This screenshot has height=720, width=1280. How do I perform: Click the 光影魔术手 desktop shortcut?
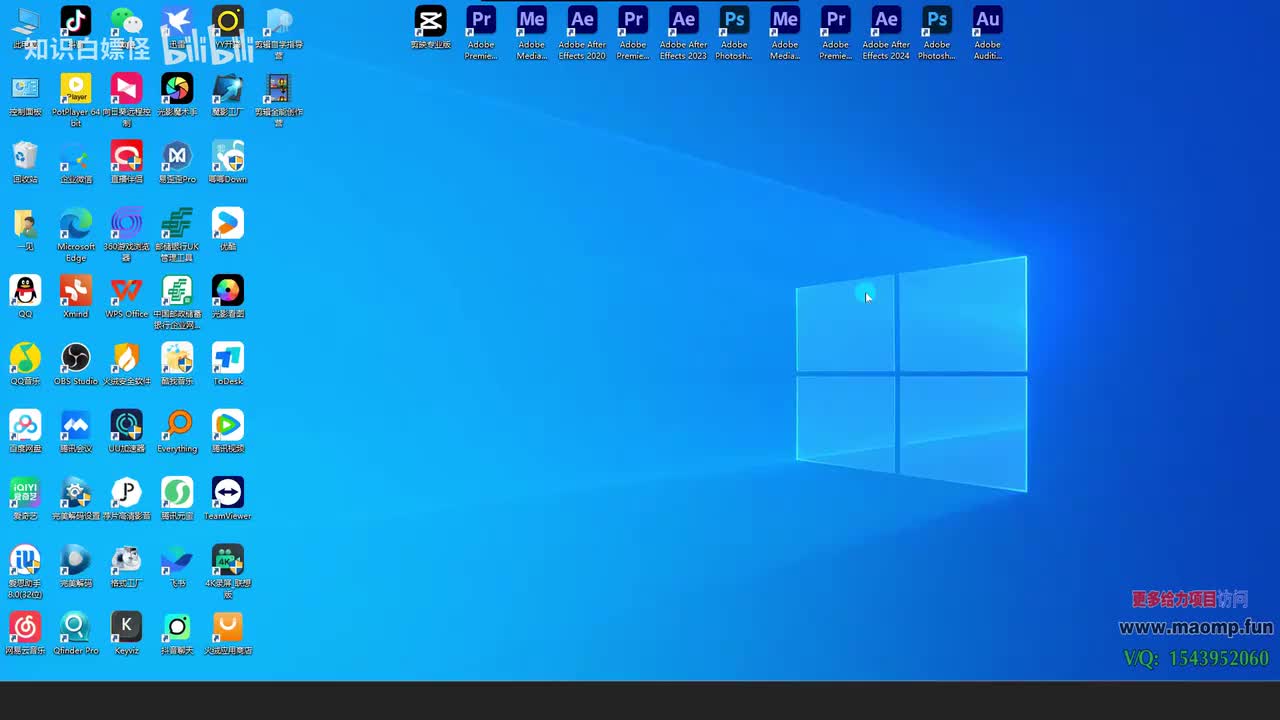click(177, 89)
